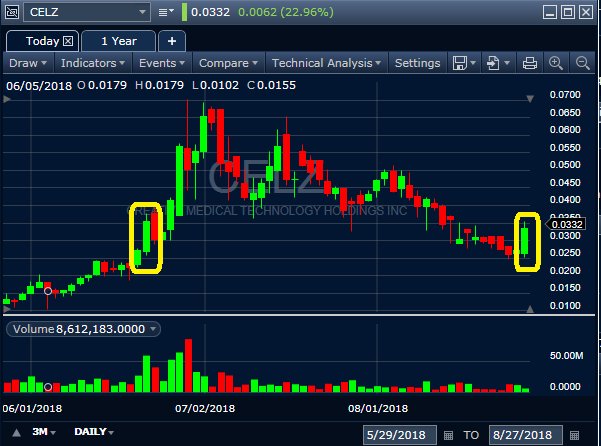The width and height of the screenshot is (601, 446).
Task: Click the OHLC date 06/05/2018 readout
Action: click(x=39, y=85)
